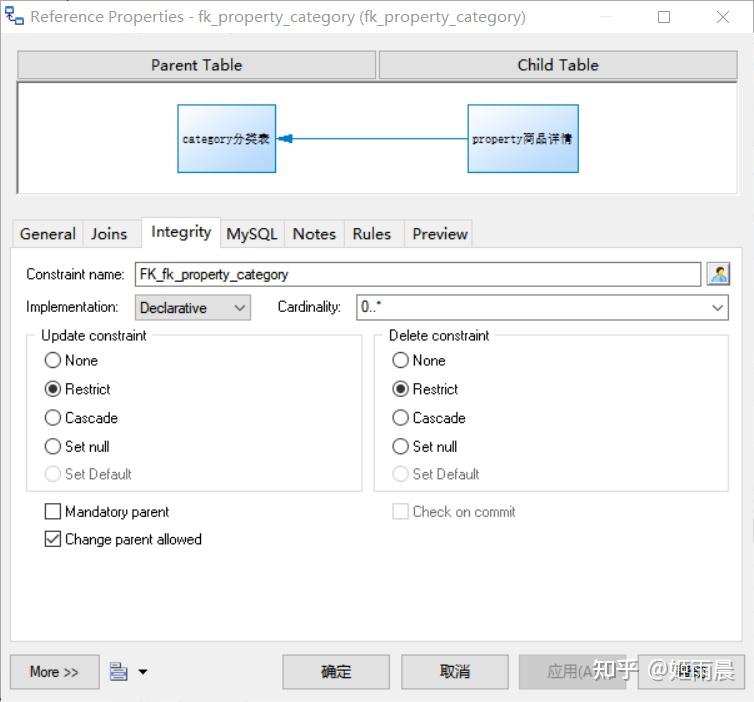754x702 pixels.
Task: Click the Child Table button
Action: click(x=558, y=65)
